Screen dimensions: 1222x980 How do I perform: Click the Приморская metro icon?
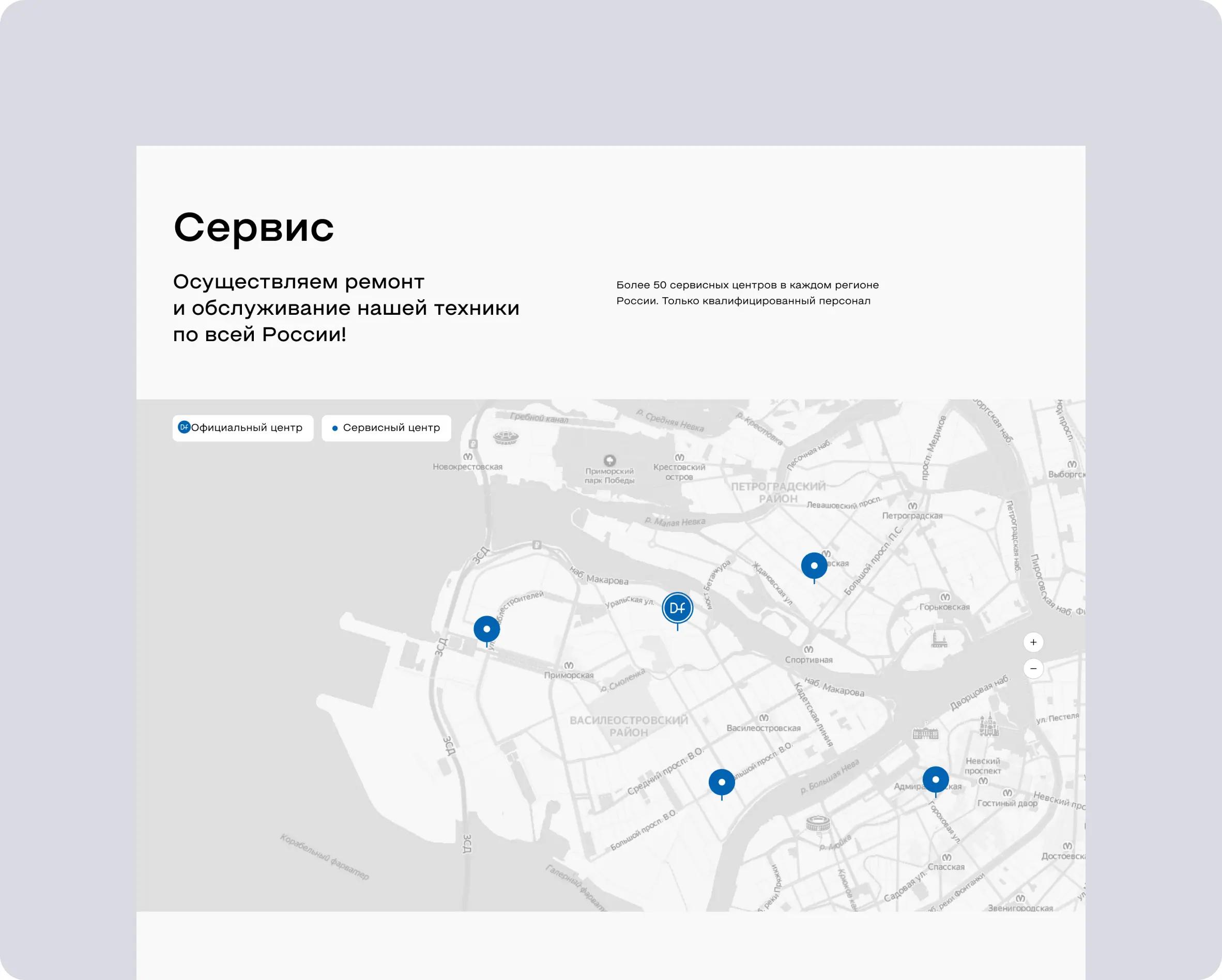click(x=569, y=665)
